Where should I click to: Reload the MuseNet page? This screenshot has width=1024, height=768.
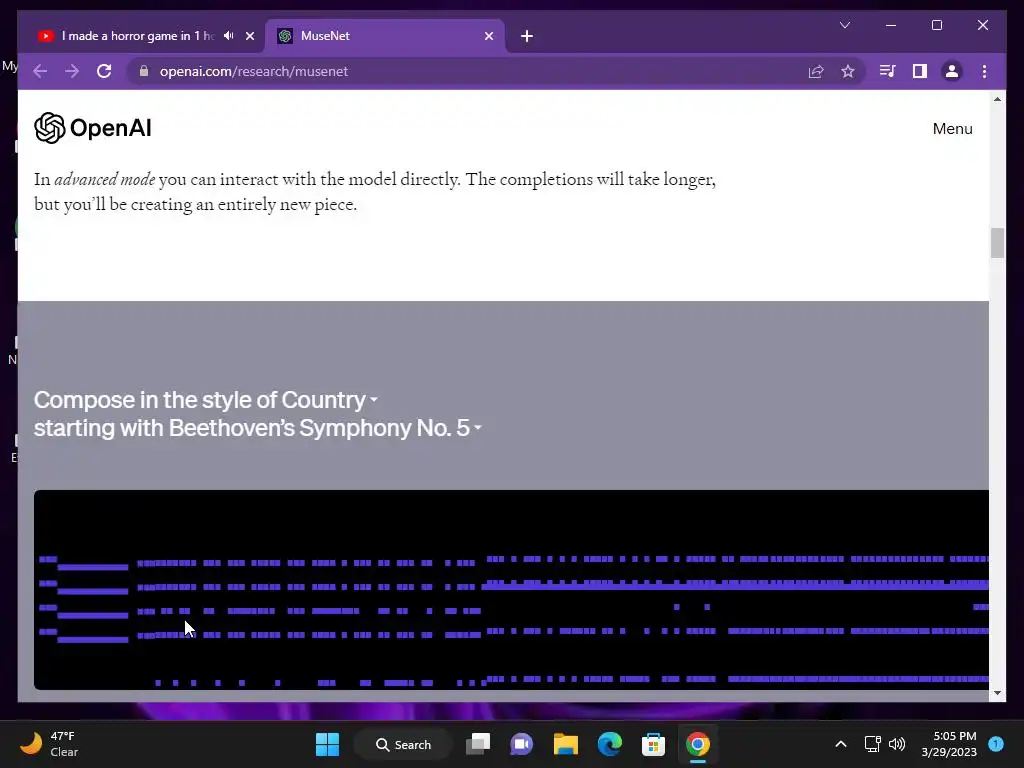click(x=104, y=71)
